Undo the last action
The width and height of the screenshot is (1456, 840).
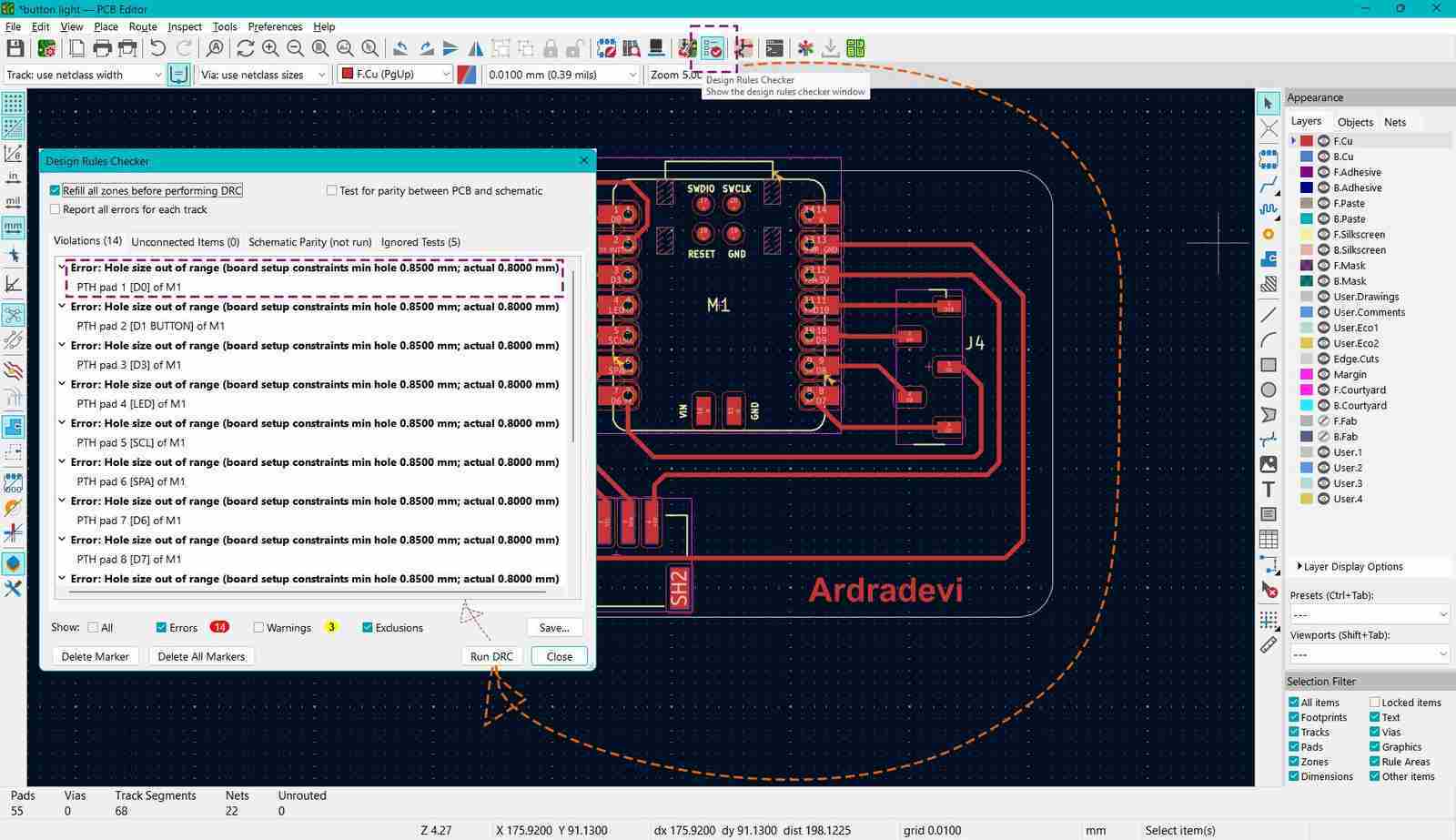pos(157,48)
